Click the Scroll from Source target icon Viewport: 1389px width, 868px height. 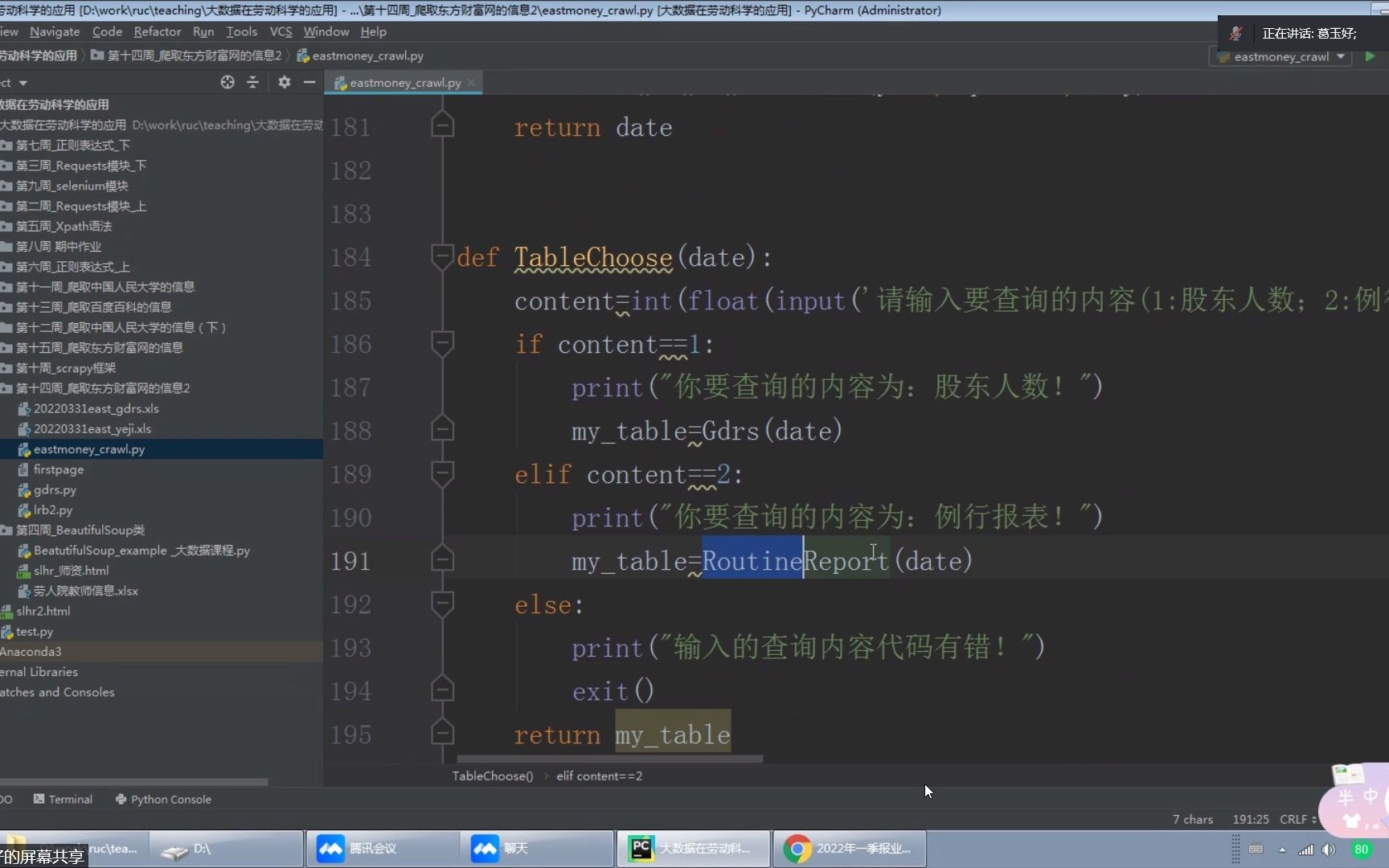pos(227,82)
